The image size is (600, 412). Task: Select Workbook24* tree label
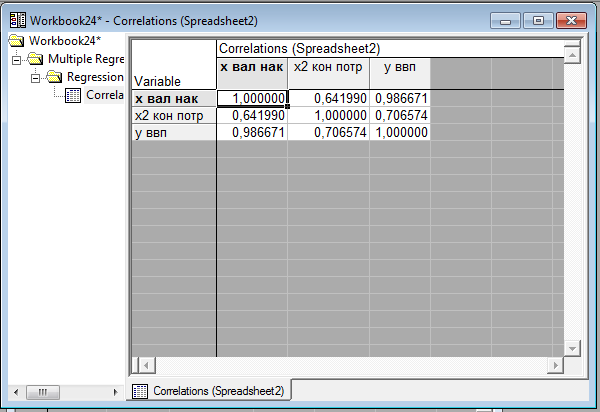pyautogui.click(x=65, y=41)
